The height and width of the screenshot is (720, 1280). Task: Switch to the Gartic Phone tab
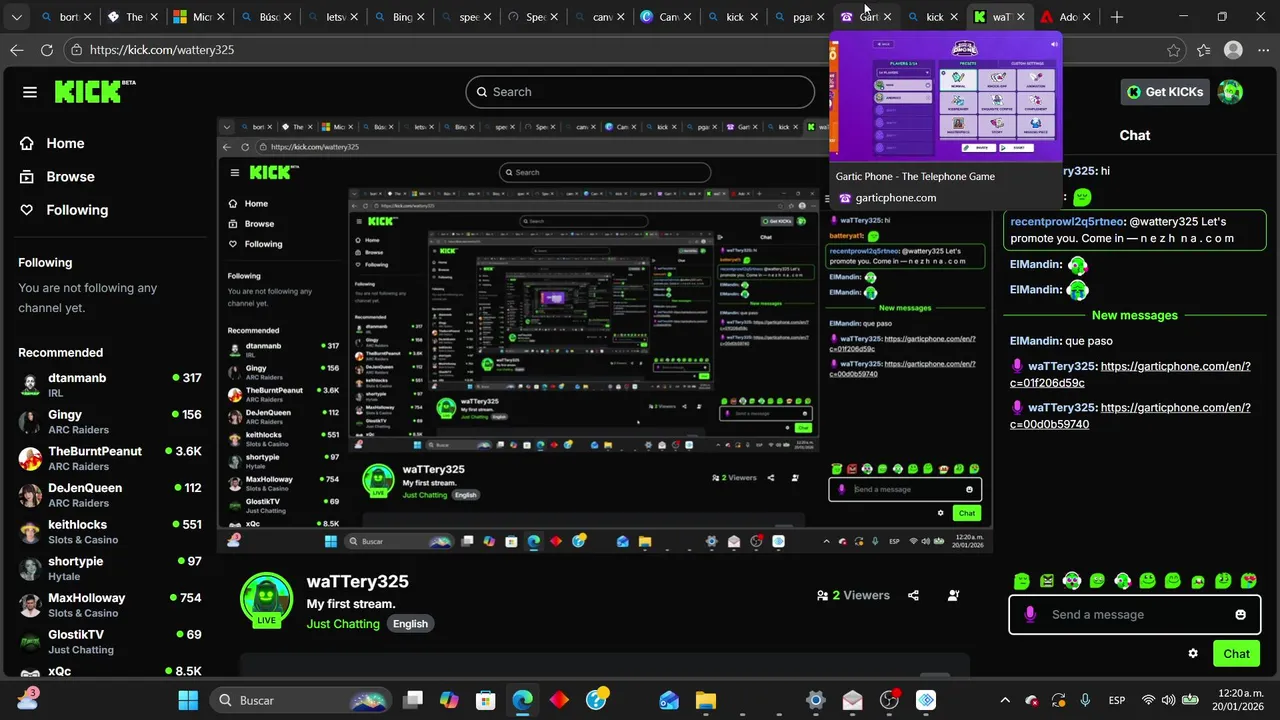click(x=866, y=17)
